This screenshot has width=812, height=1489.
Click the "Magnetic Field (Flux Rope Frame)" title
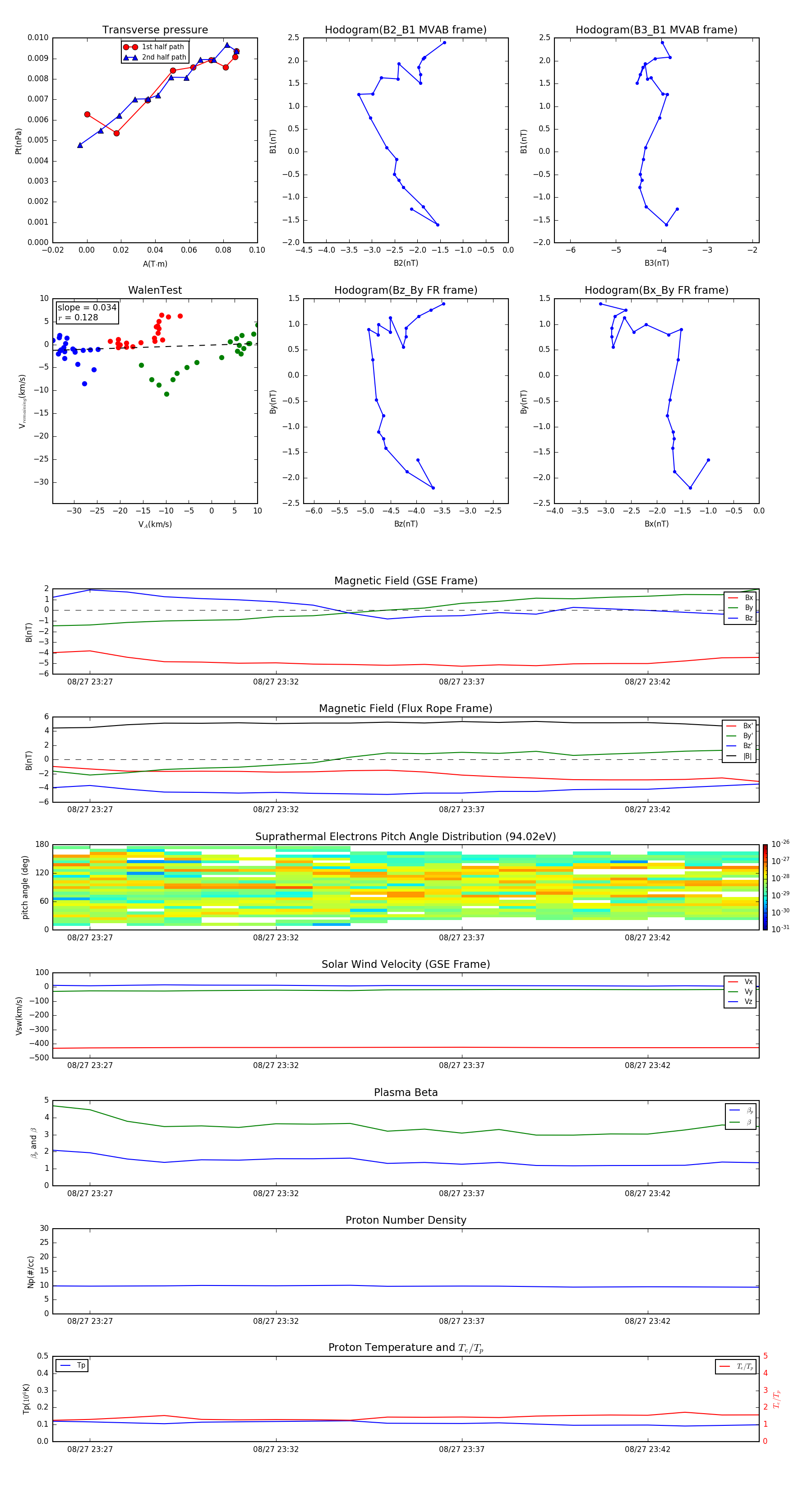(x=406, y=709)
